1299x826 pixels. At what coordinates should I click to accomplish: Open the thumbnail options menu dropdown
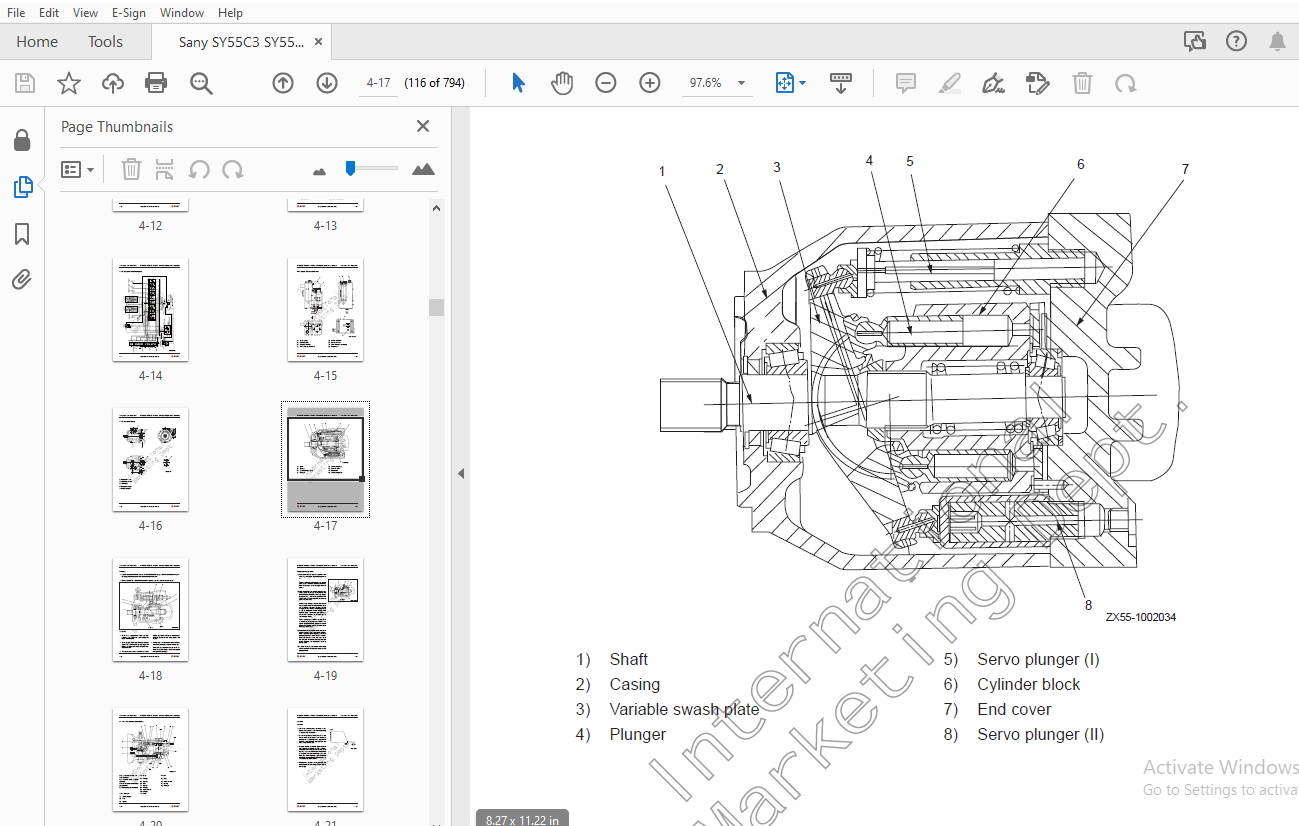[77, 169]
